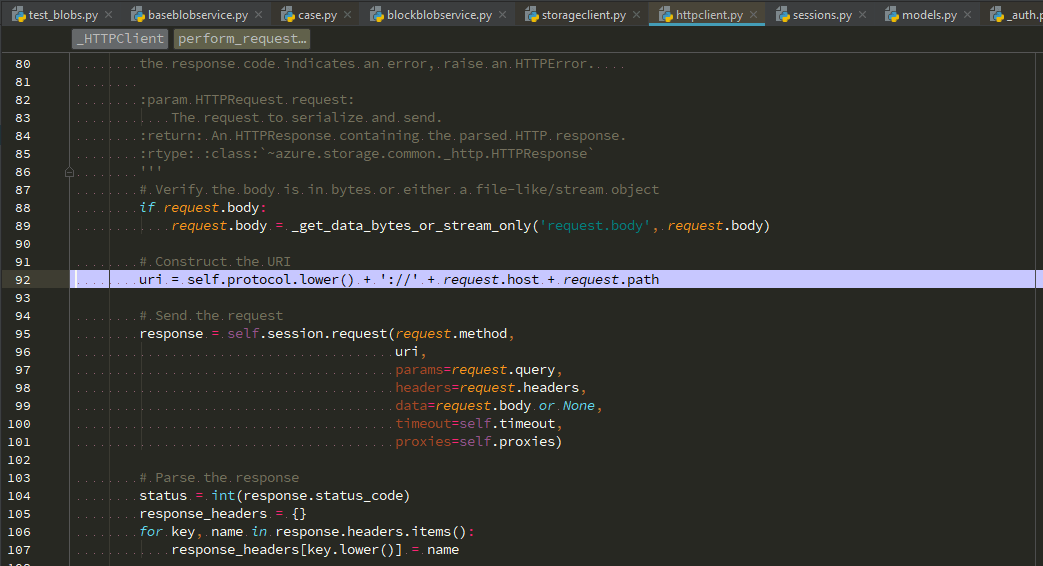This screenshot has height=566, width=1043.
Task: Switch to sessions.py tab
Action: 822,15
